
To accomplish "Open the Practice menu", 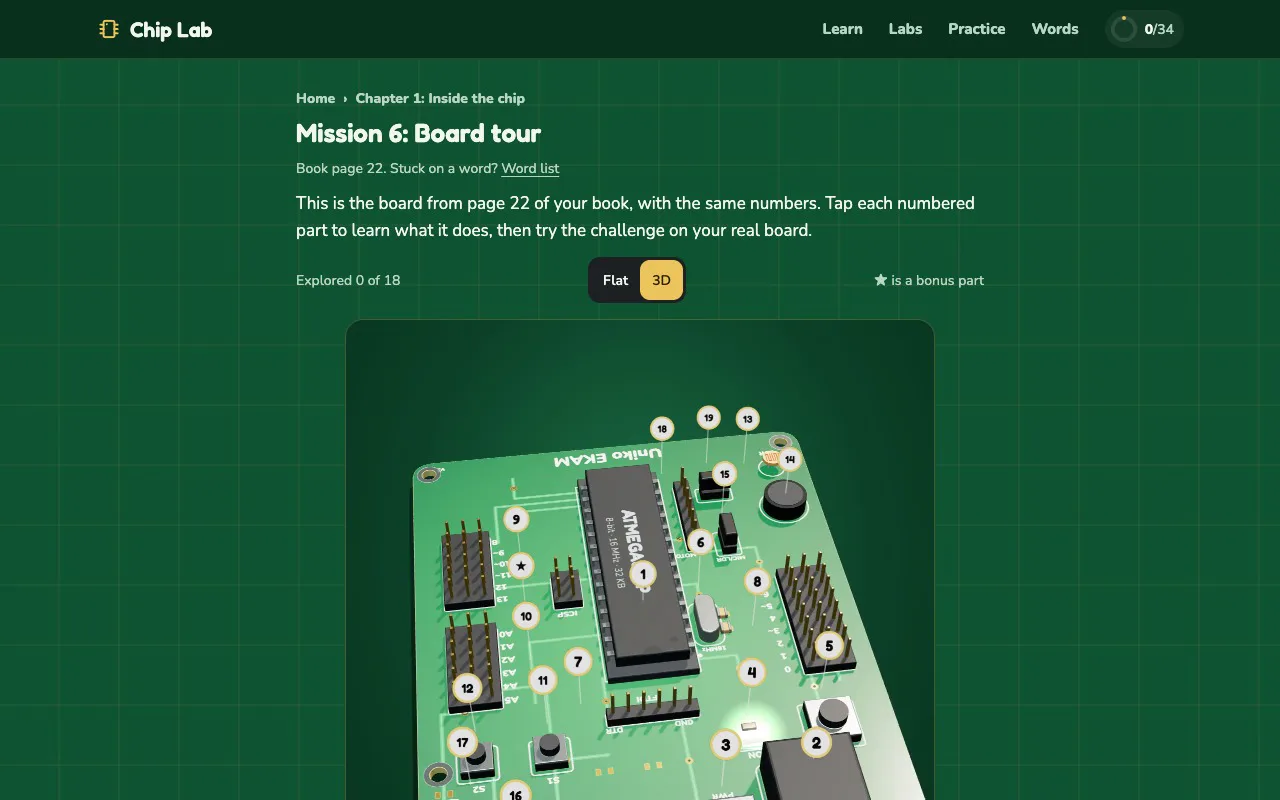I will click(x=976, y=29).
